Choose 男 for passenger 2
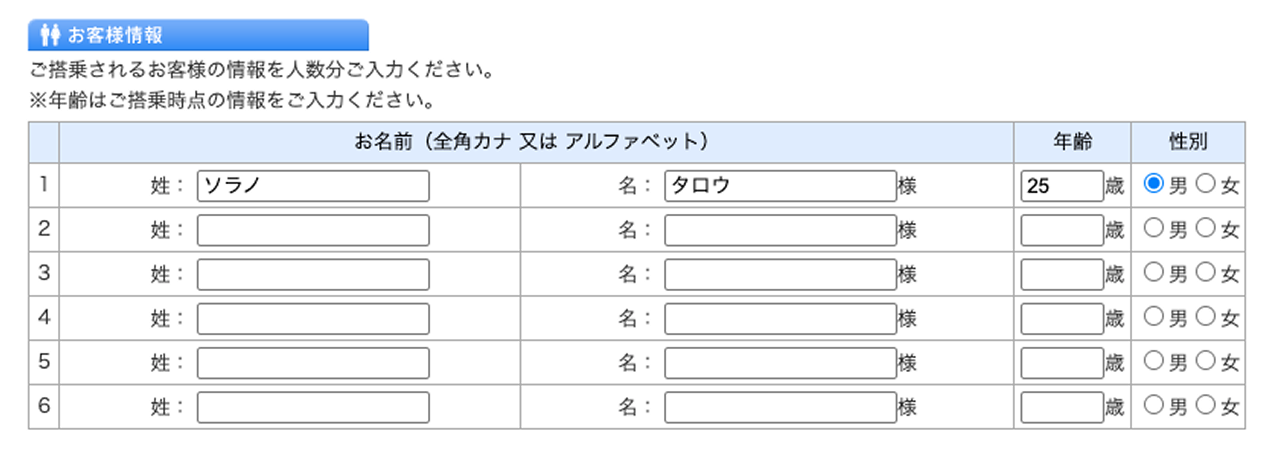 point(1154,228)
